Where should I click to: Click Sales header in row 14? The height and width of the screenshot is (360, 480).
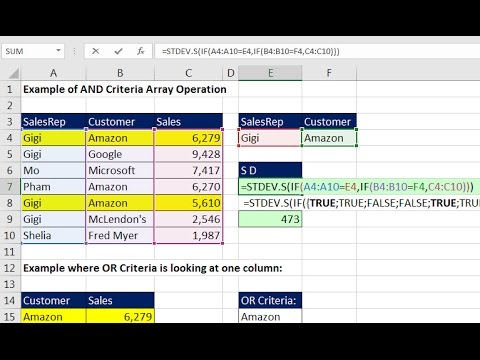[120, 300]
